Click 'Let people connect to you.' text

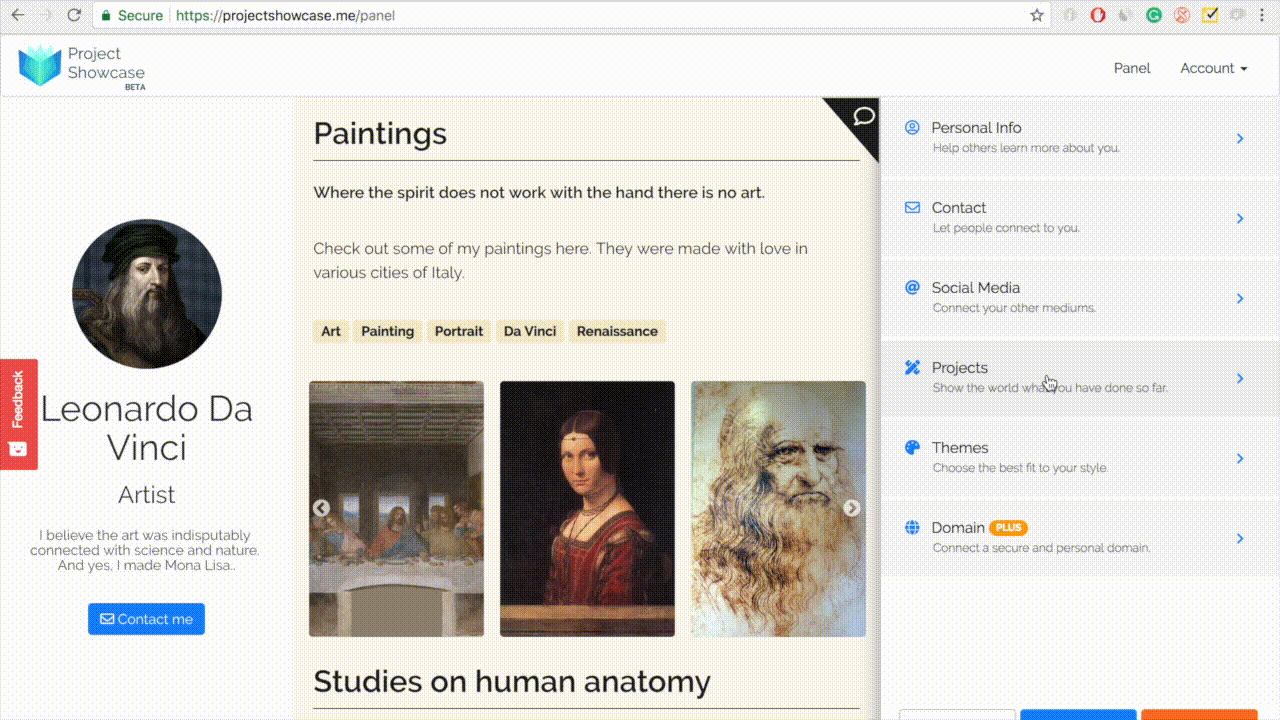coord(1006,228)
